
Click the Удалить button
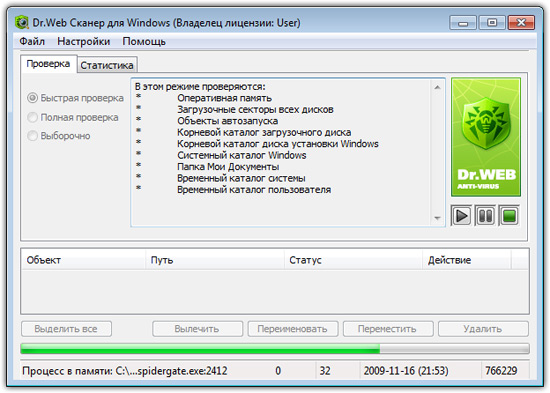(x=483, y=329)
